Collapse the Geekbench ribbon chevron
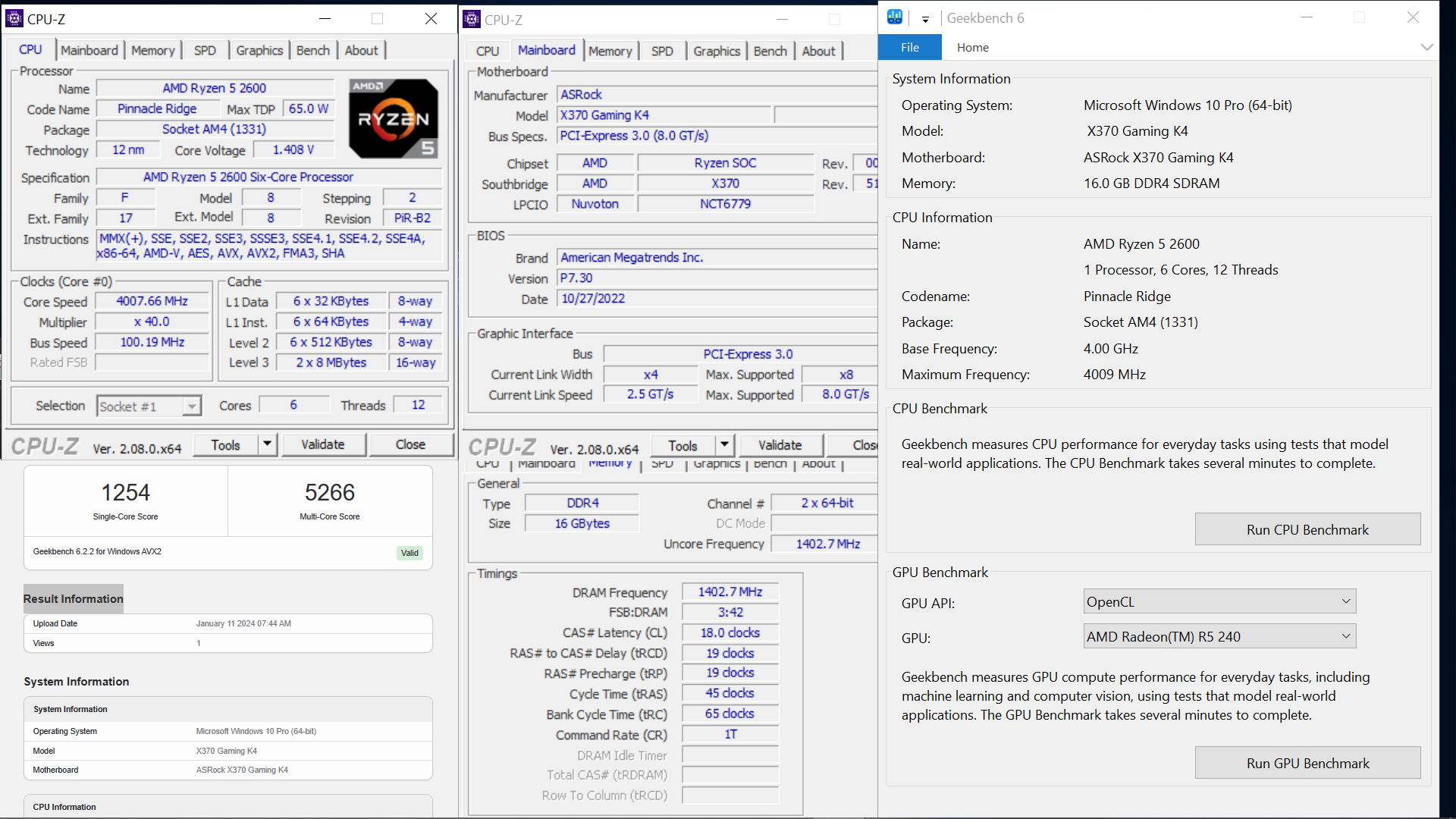1456x819 pixels. coord(1426,47)
